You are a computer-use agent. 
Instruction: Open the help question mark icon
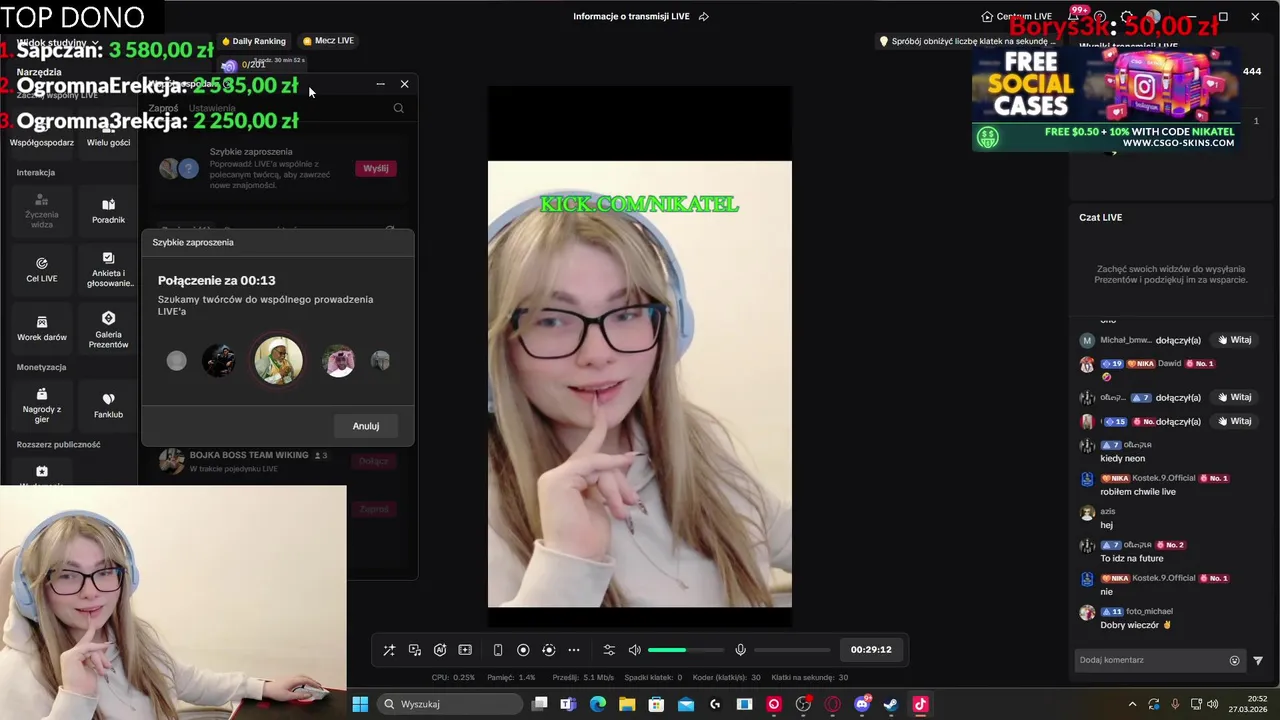point(1100,17)
